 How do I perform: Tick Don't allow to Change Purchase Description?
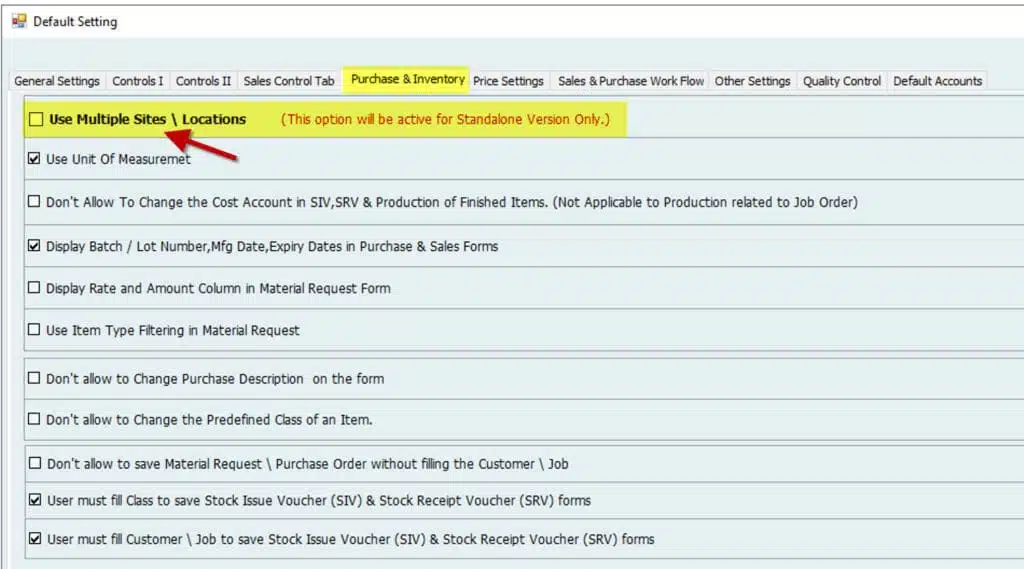(x=34, y=378)
